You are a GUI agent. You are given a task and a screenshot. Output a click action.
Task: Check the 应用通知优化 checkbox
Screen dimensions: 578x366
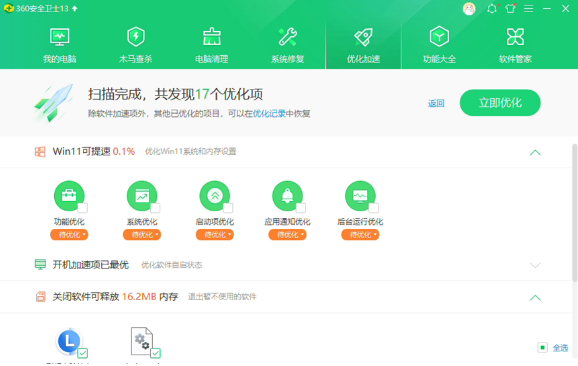301,208
